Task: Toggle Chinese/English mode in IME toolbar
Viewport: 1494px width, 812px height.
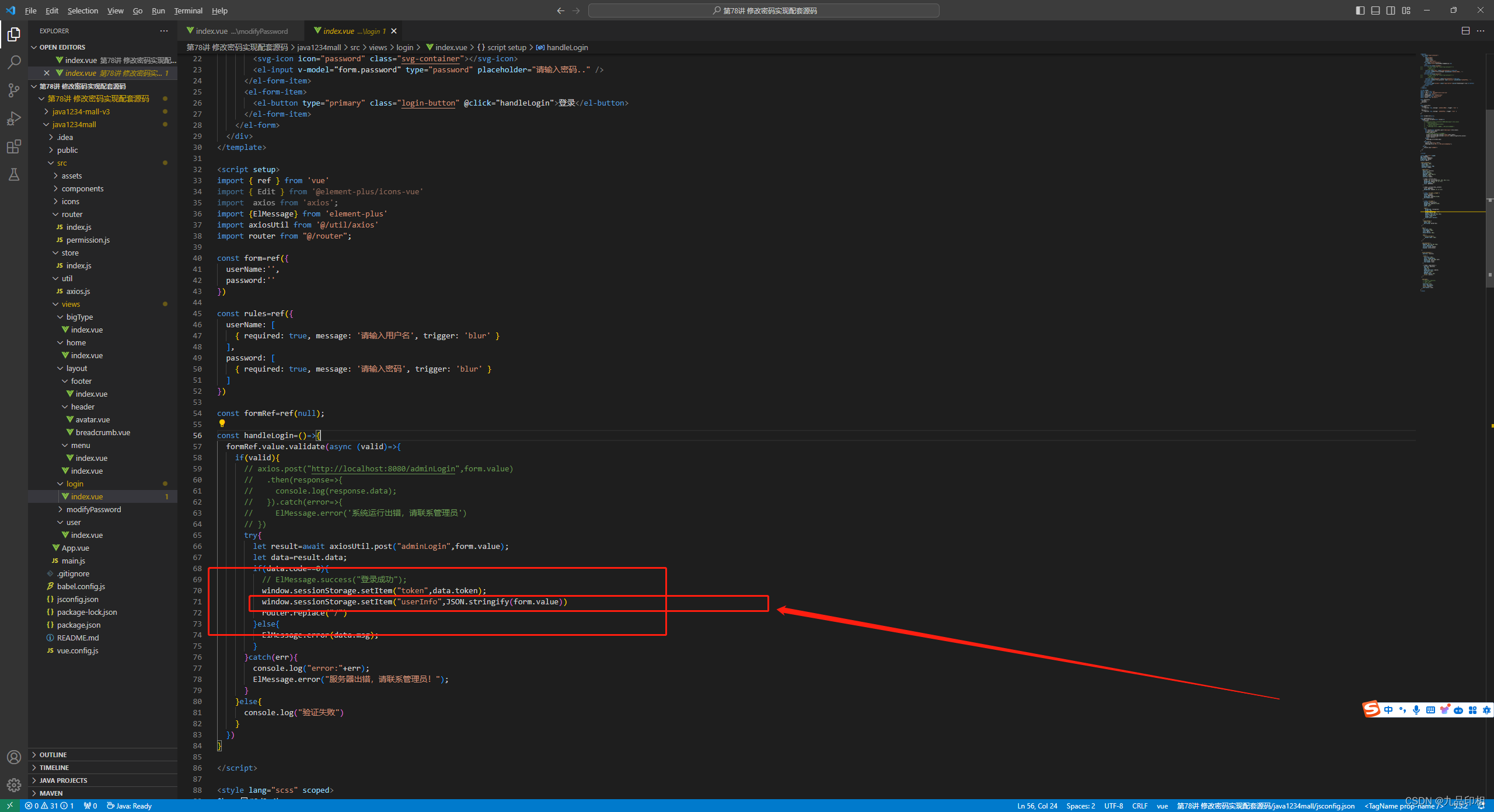Action: [1388, 710]
